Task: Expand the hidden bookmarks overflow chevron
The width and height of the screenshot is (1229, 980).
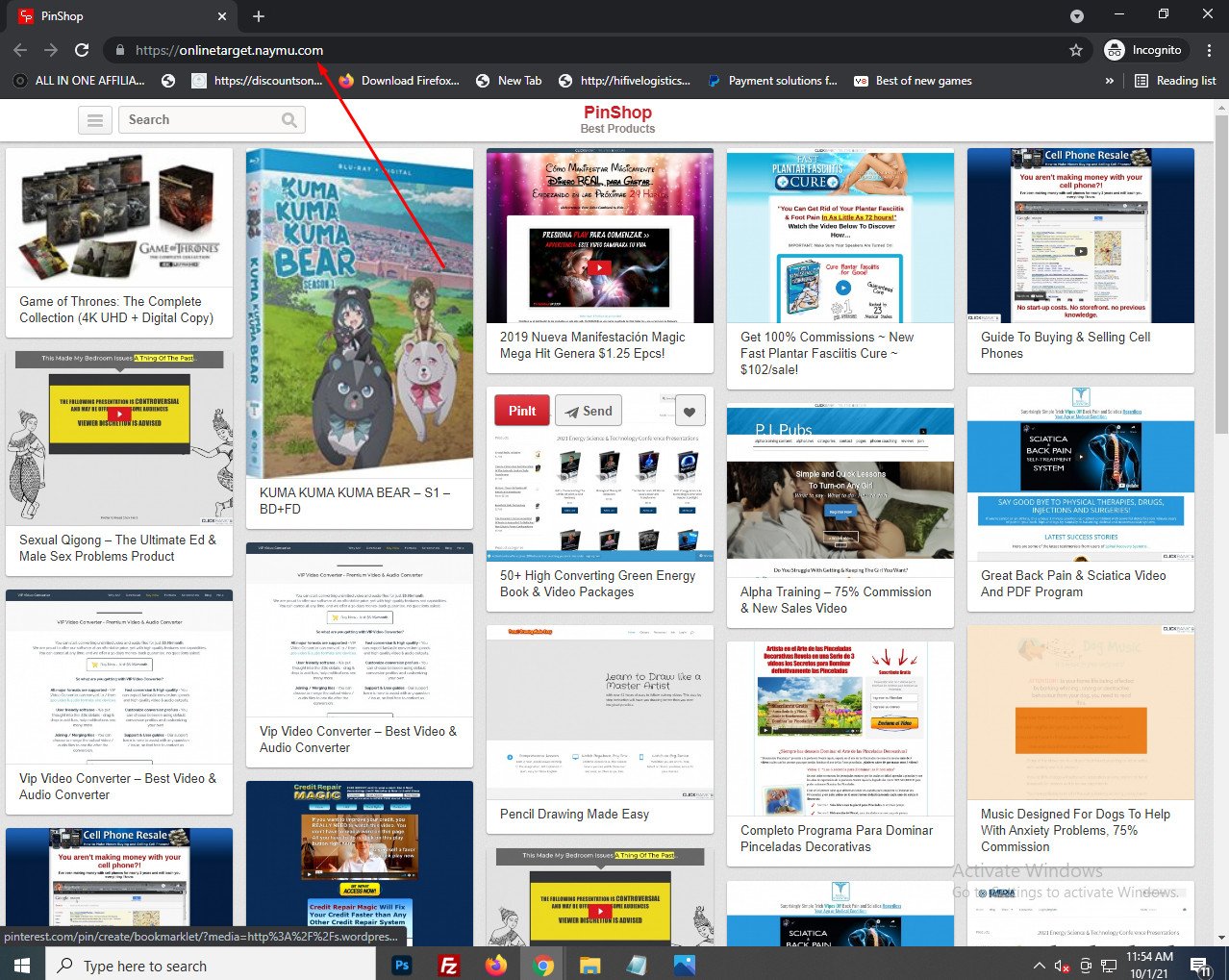Action: pyautogui.click(x=1110, y=81)
